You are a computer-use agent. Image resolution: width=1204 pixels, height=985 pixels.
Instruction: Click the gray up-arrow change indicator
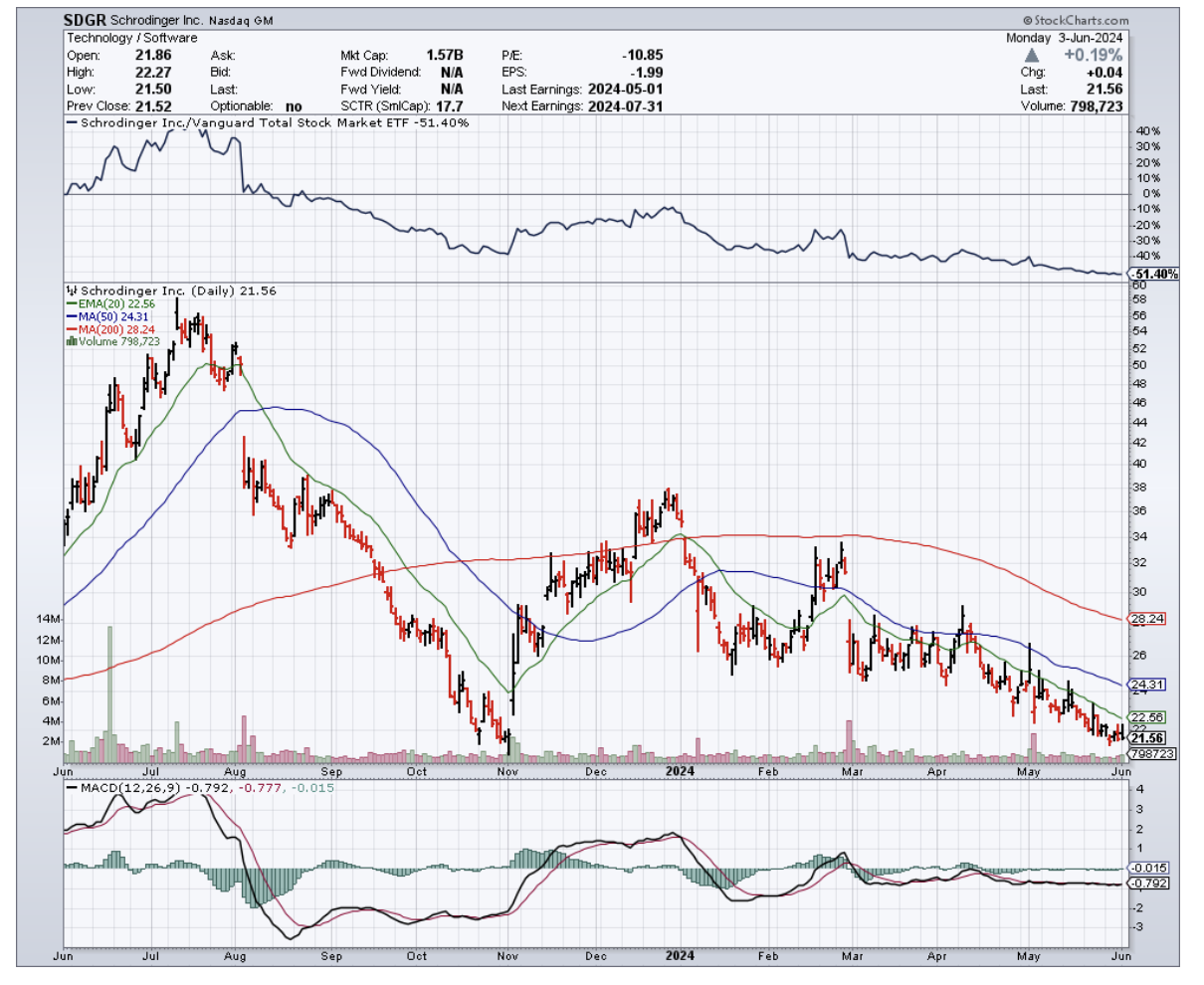[x=1032, y=56]
